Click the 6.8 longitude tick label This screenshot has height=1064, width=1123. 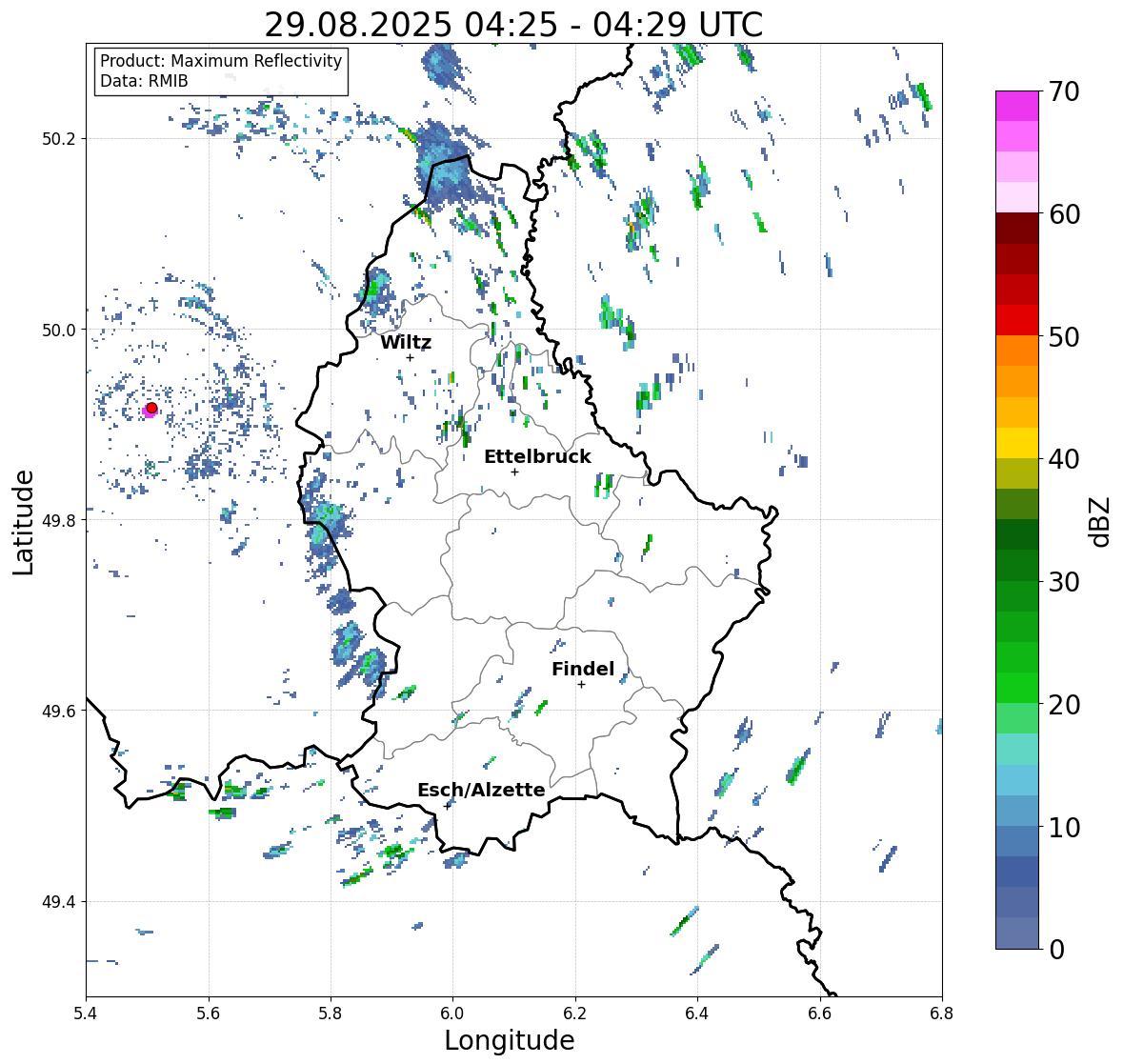942,1014
